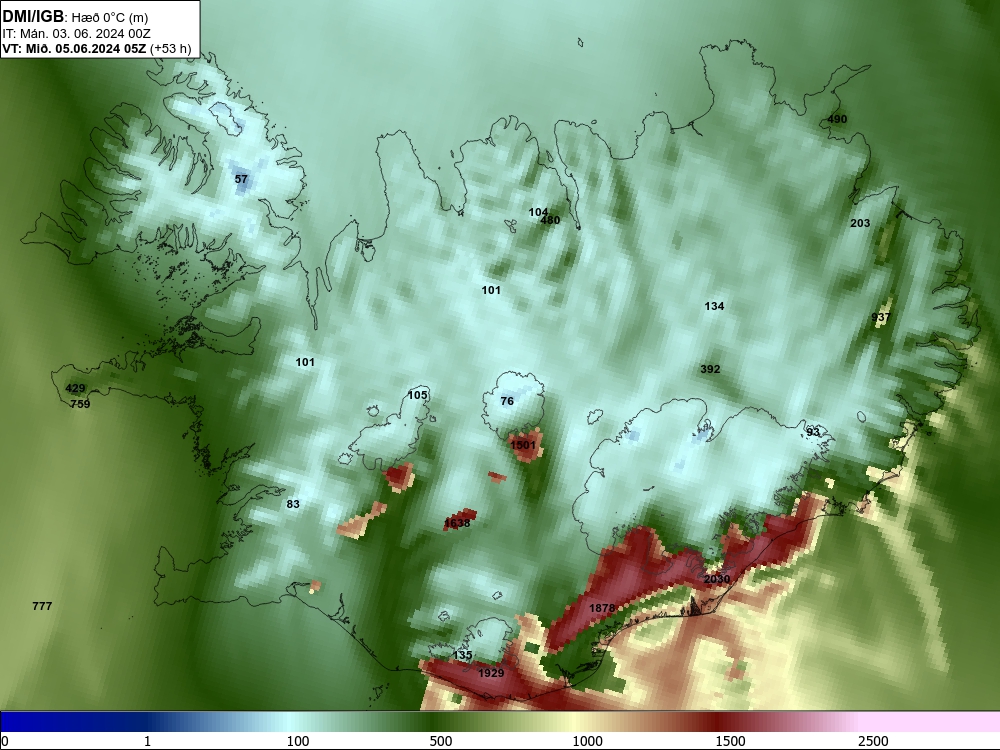Click the 1501 value label on the map

523,445
